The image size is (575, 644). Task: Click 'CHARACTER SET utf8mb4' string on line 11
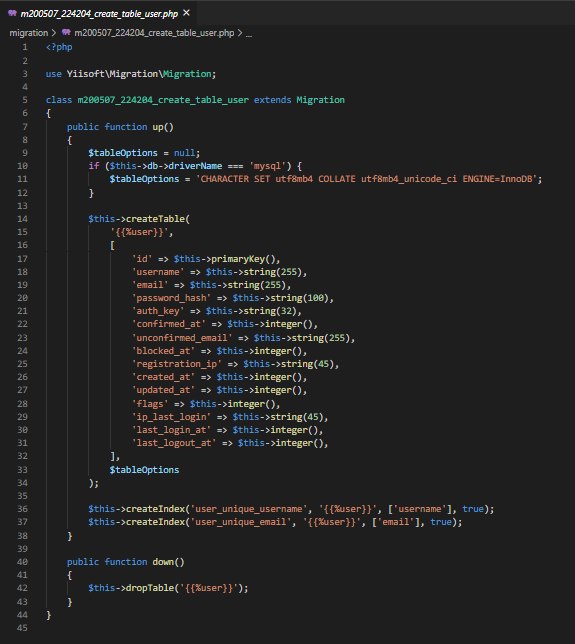click(257, 179)
